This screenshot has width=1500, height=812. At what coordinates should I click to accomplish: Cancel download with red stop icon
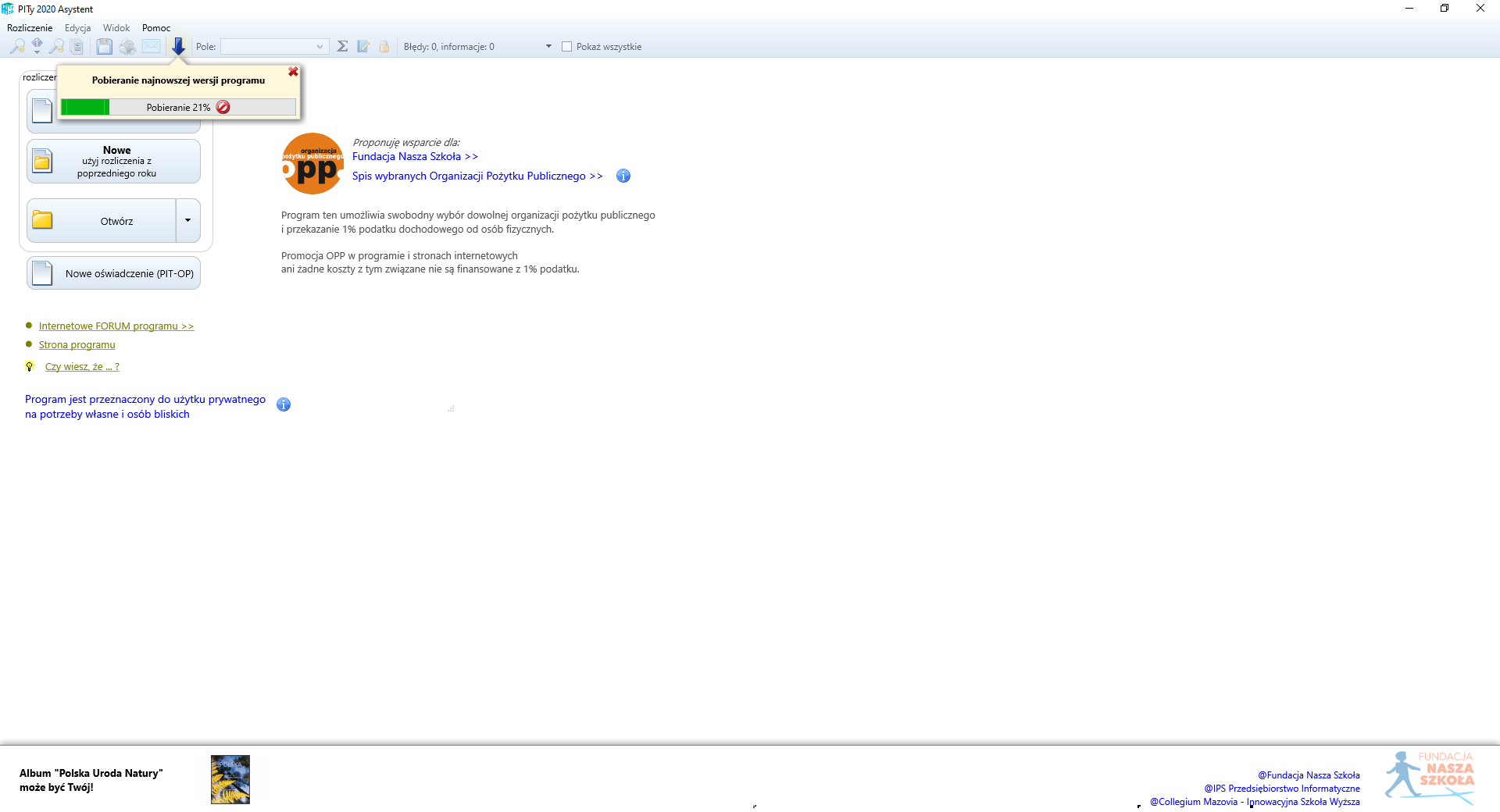(223, 107)
